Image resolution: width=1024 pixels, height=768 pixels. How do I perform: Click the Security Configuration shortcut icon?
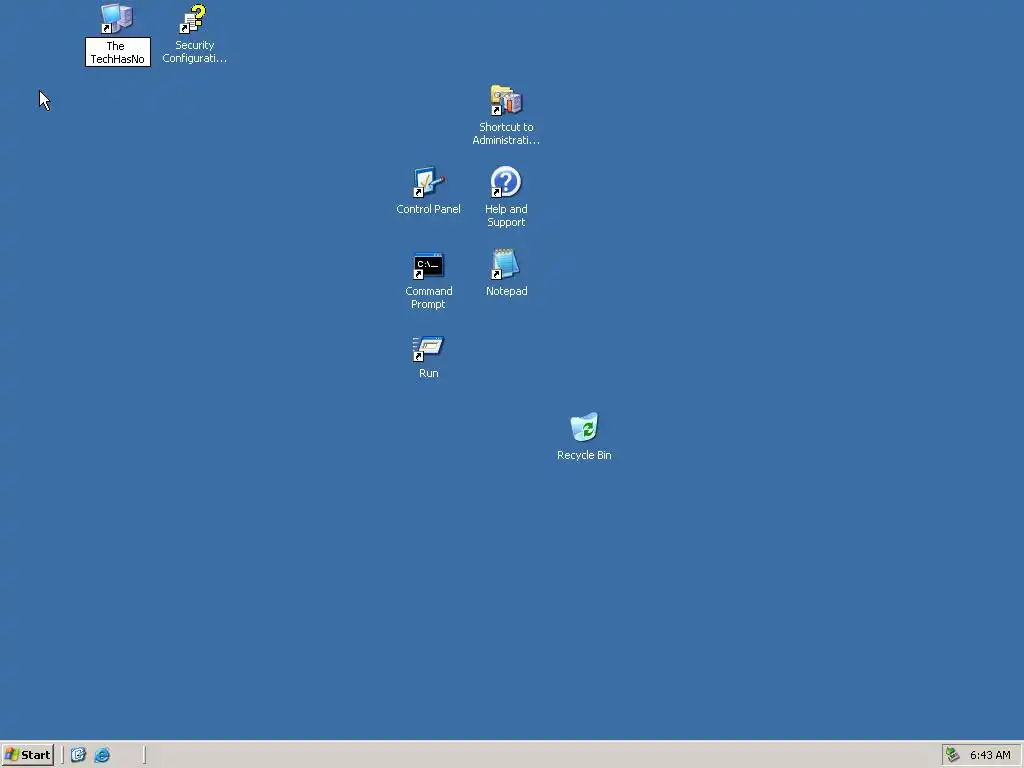tap(194, 18)
